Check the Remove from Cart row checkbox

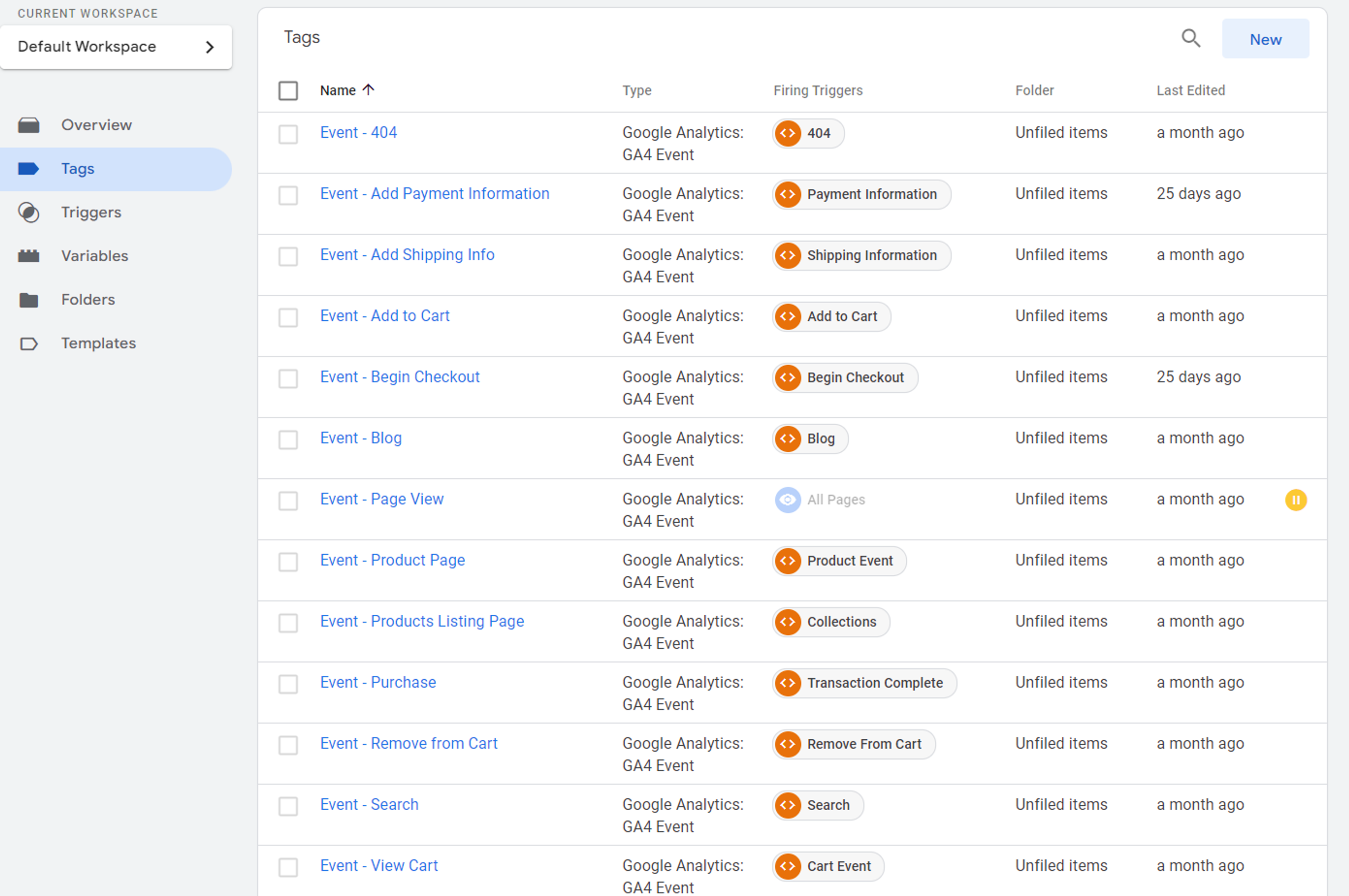(x=288, y=746)
